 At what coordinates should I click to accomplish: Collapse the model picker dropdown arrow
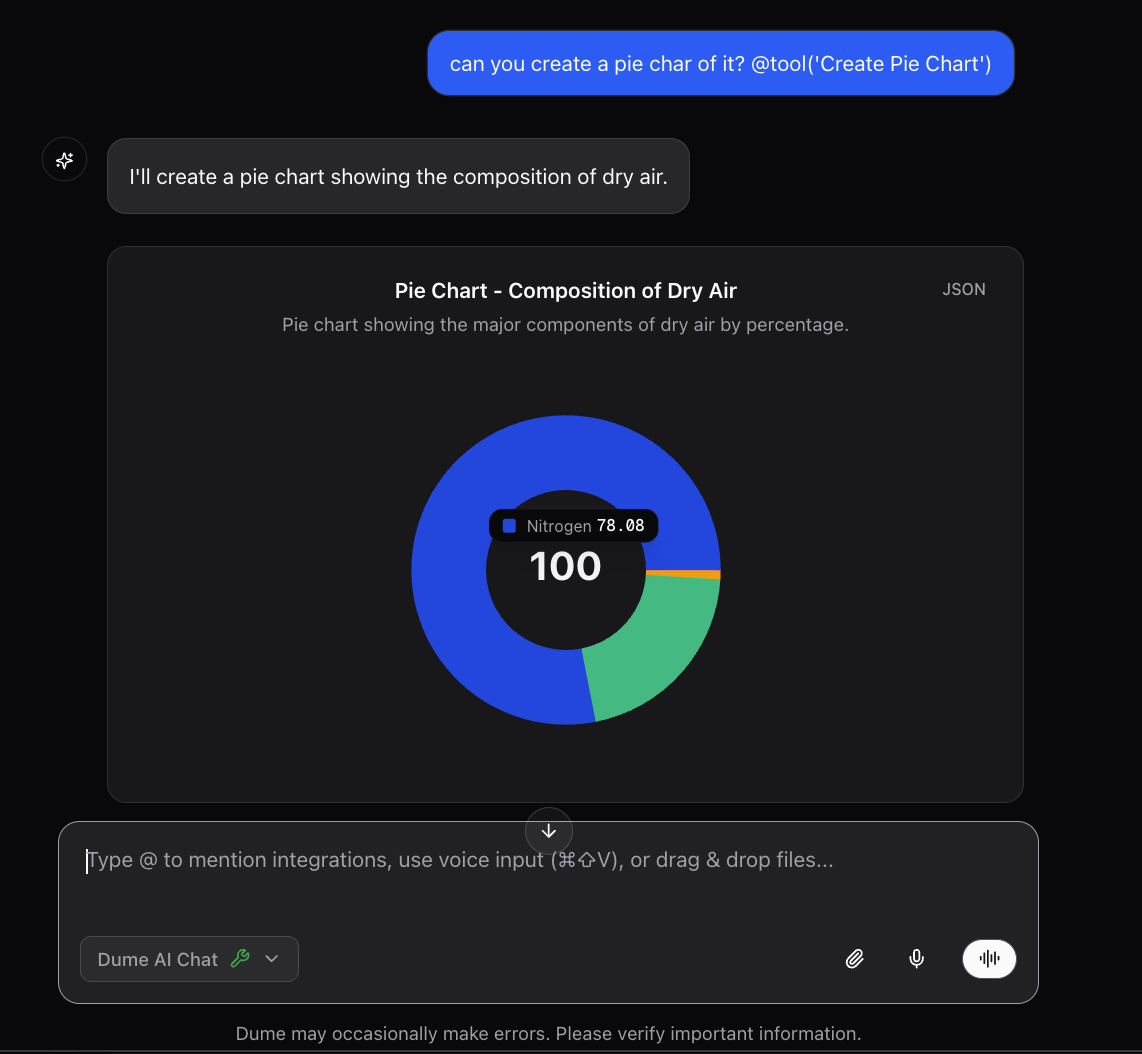point(271,958)
